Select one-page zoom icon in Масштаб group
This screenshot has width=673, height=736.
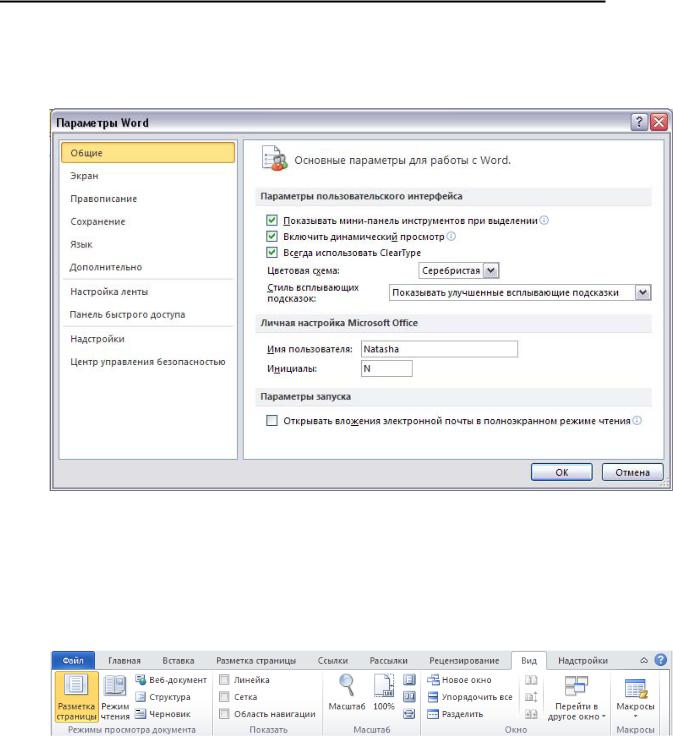coord(409,680)
